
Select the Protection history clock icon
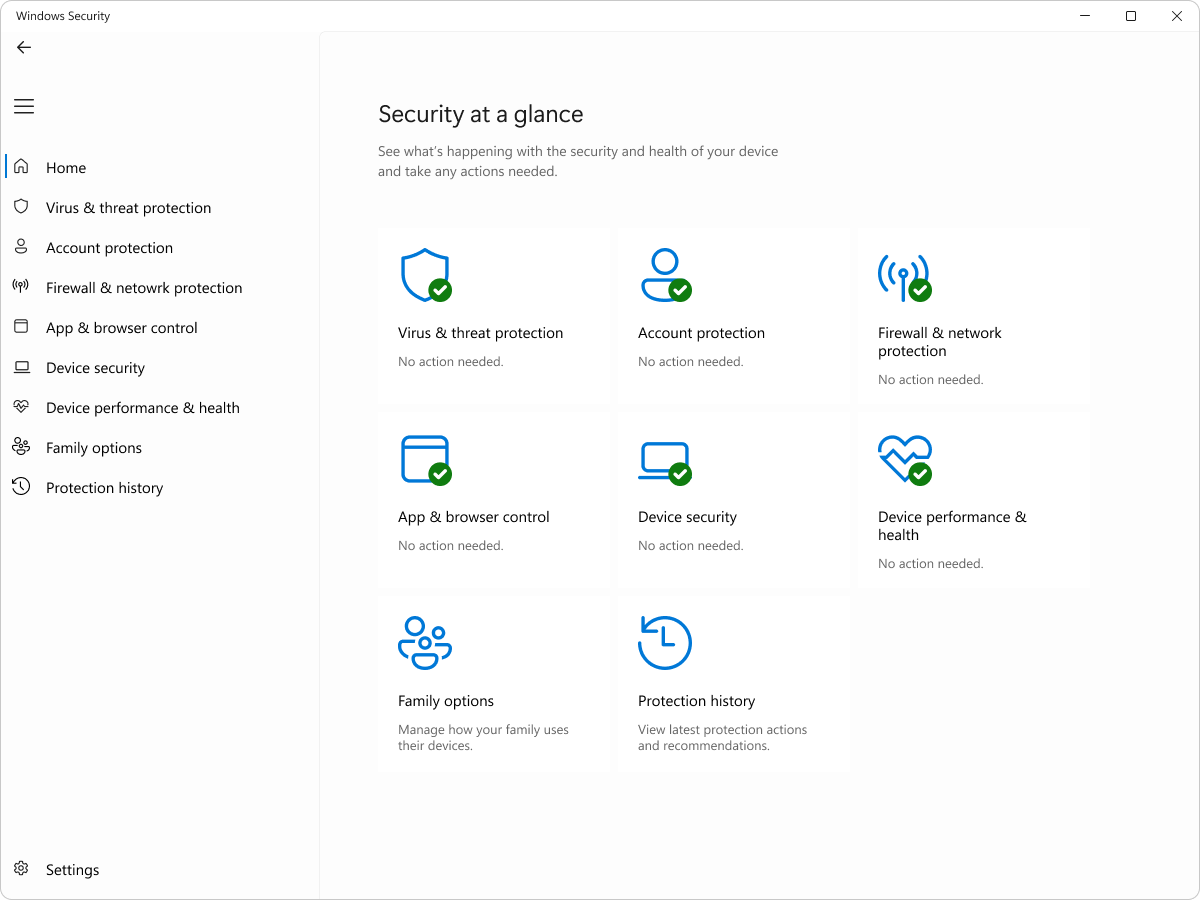click(x=665, y=642)
